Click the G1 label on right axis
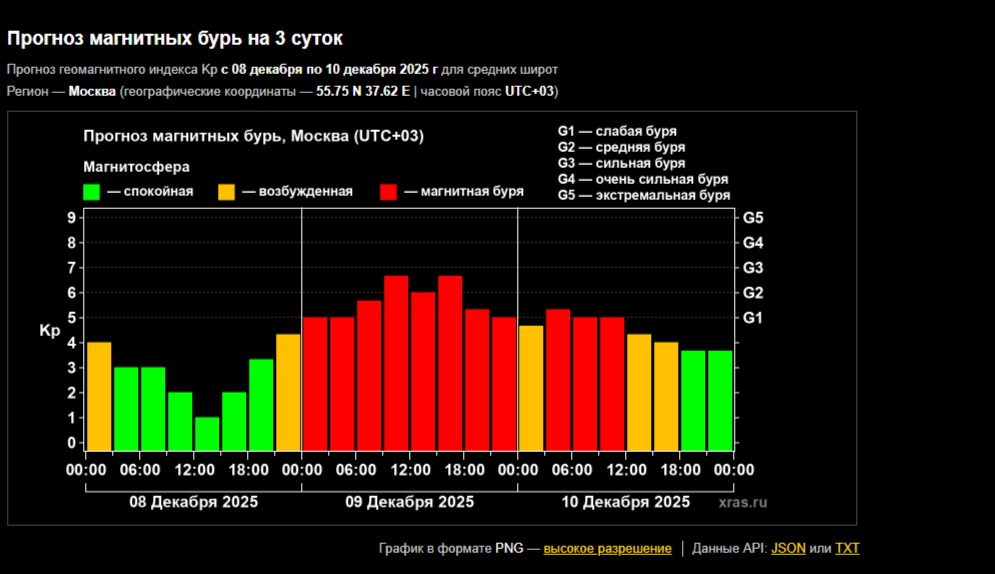 [753, 318]
